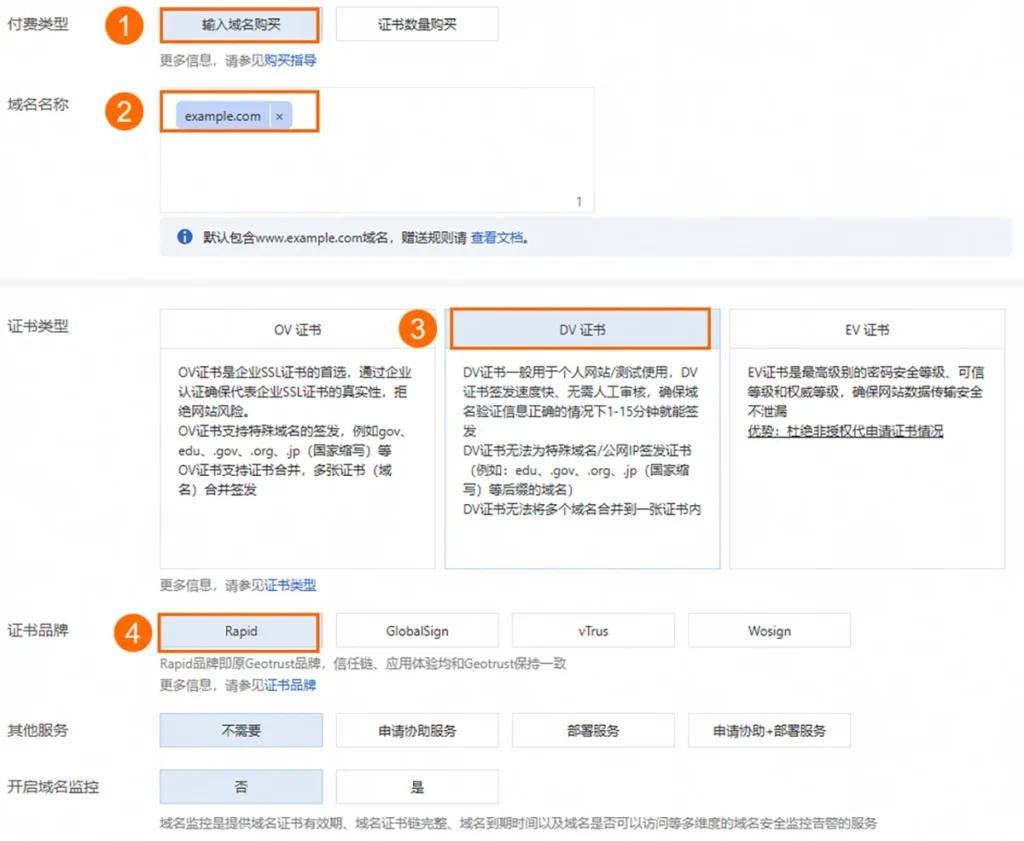Remove the example.com domain tag

(x=279, y=117)
